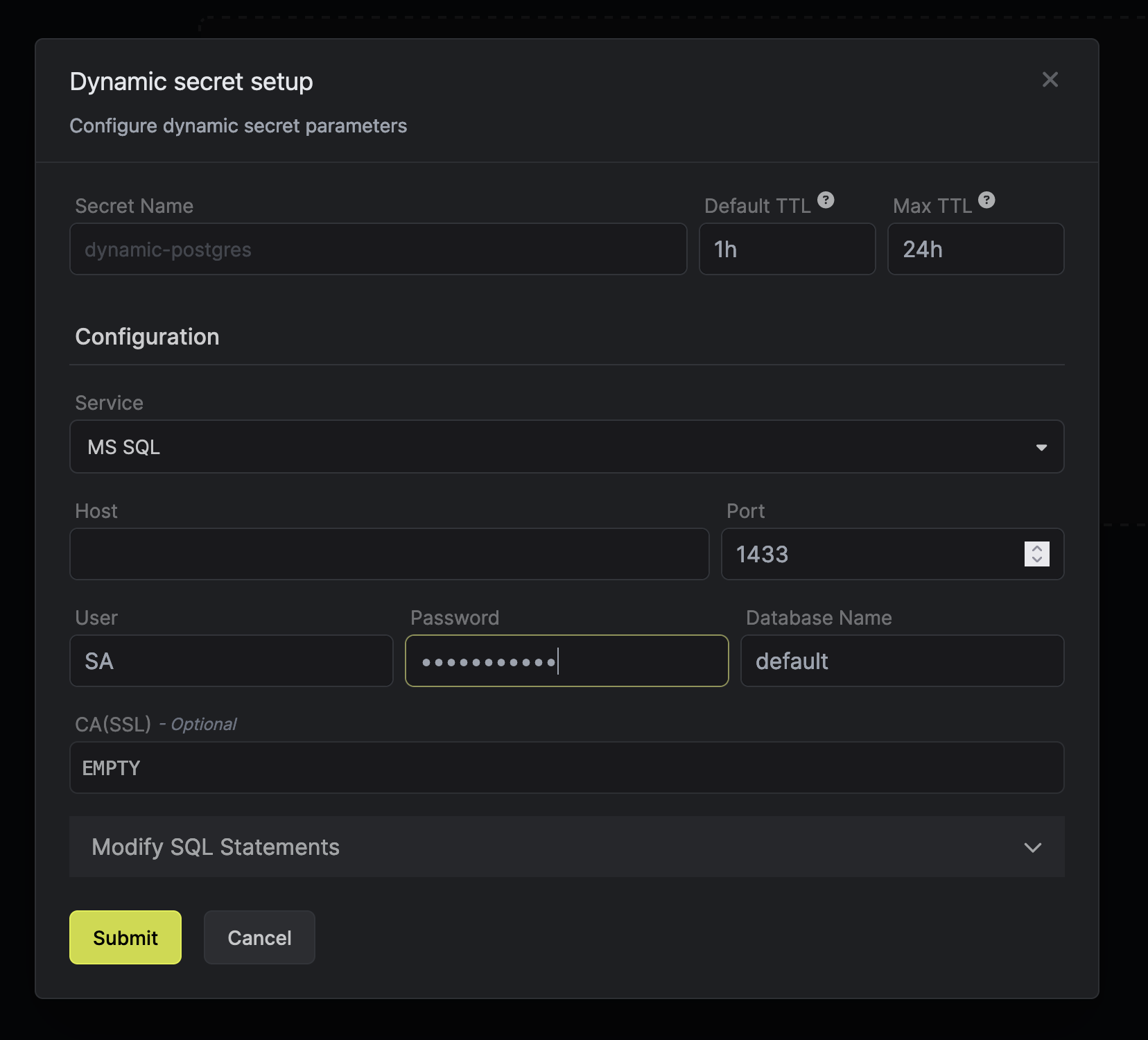Image resolution: width=1148 pixels, height=1040 pixels.
Task: Click the CA(SSL) optional text area
Action: pos(567,768)
